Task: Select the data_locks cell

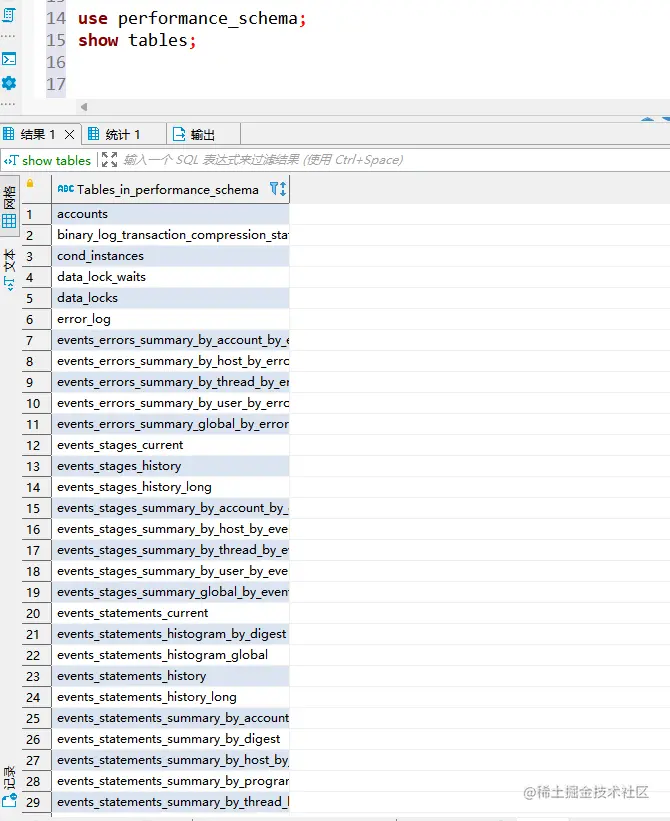Action: click(x=170, y=298)
